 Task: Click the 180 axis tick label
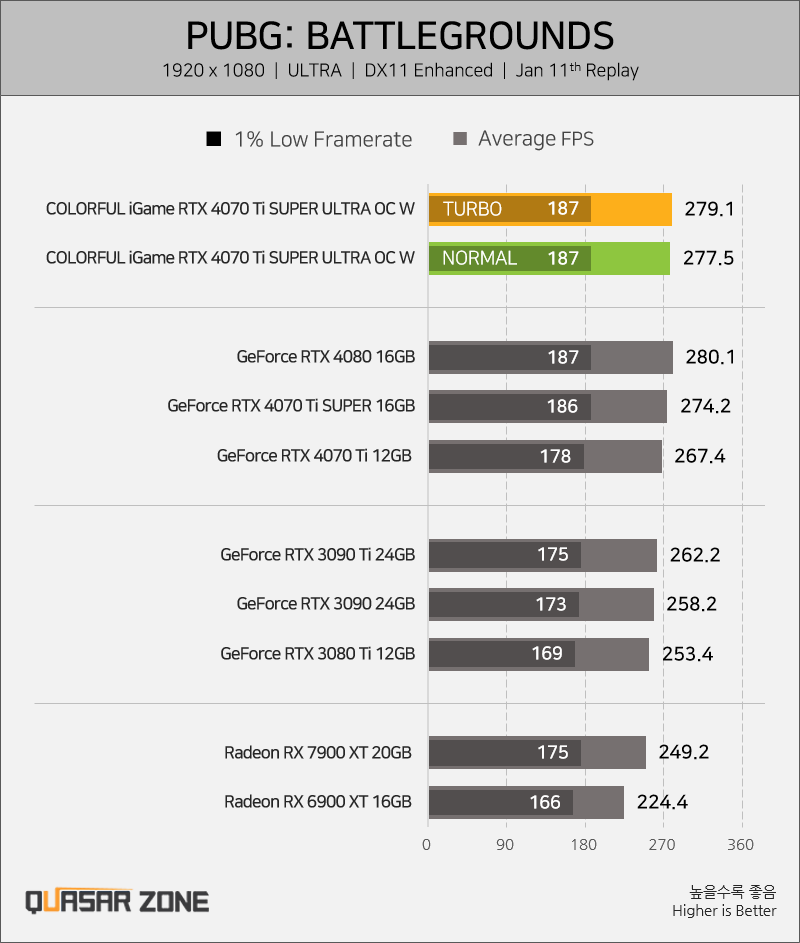pyautogui.click(x=583, y=845)
